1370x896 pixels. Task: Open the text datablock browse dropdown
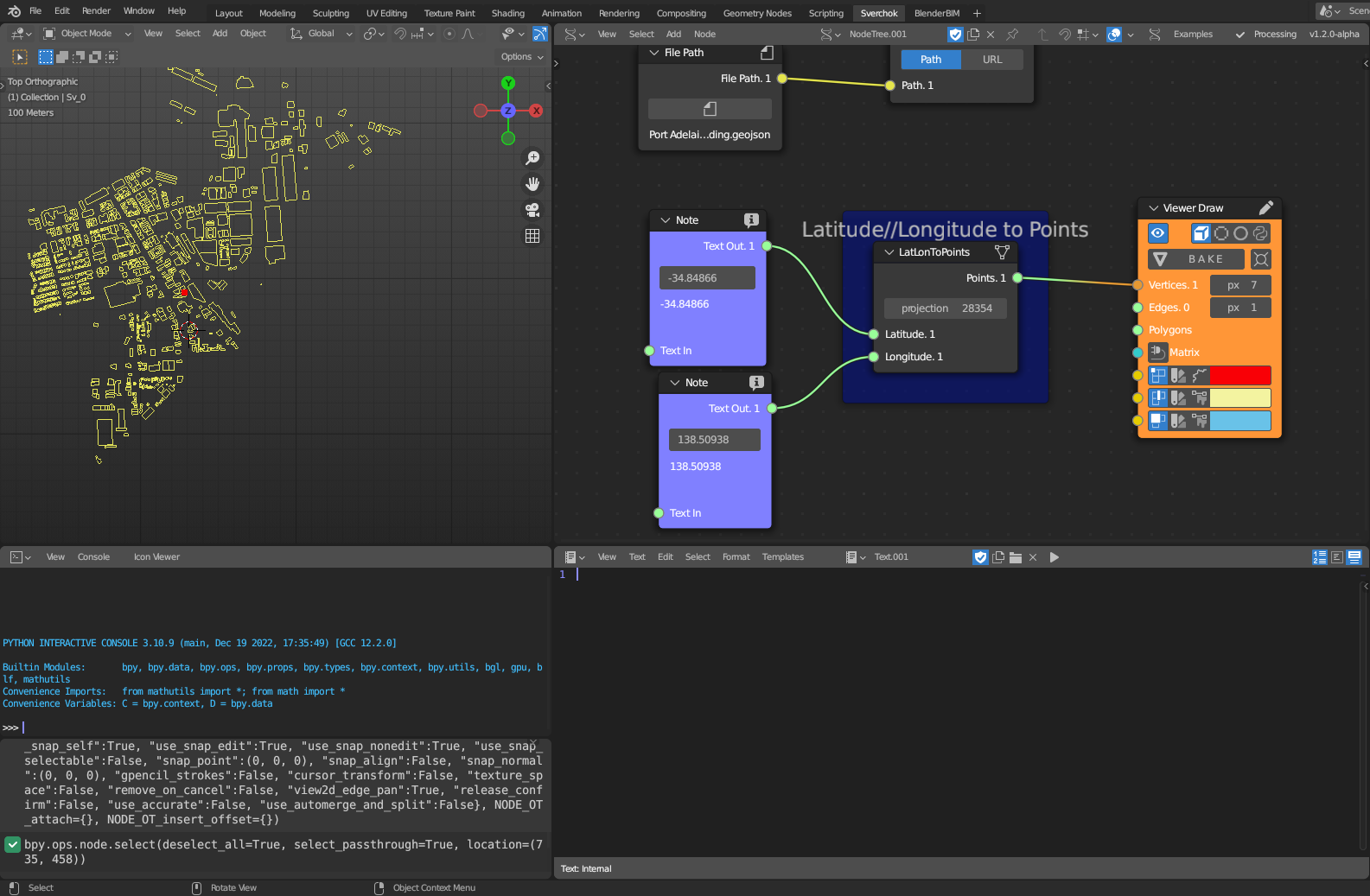[x=855, y=557]
